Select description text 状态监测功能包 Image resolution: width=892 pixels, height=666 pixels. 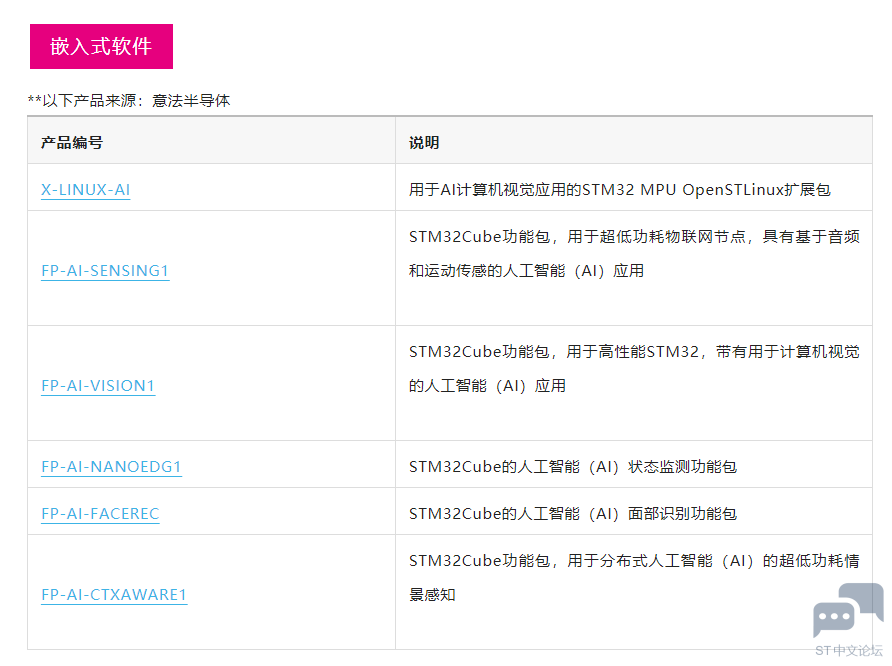coord(683,467)
